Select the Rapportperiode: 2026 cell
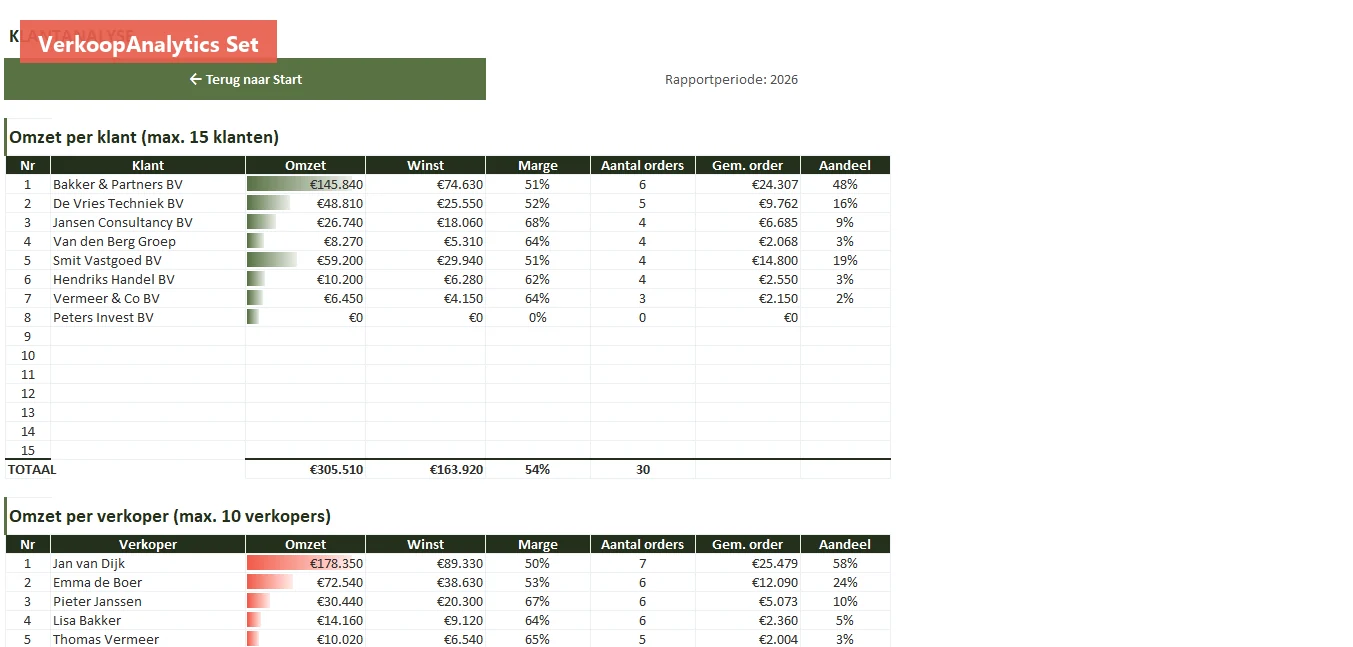This screenshot has width=1353, height=647. pyautogui.click(x=731, y=79)
